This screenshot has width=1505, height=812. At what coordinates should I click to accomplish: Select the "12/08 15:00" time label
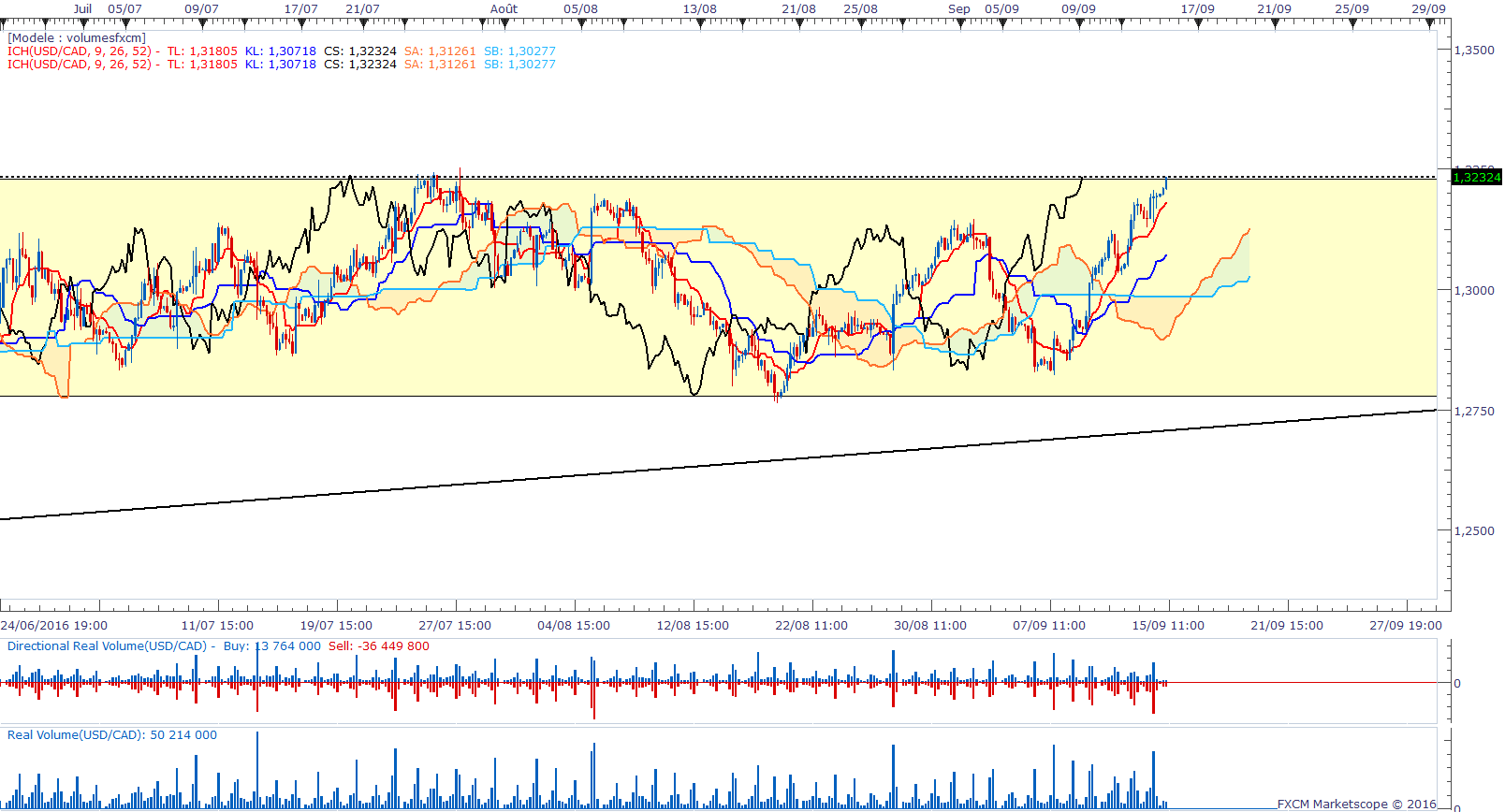click(693, 626)
